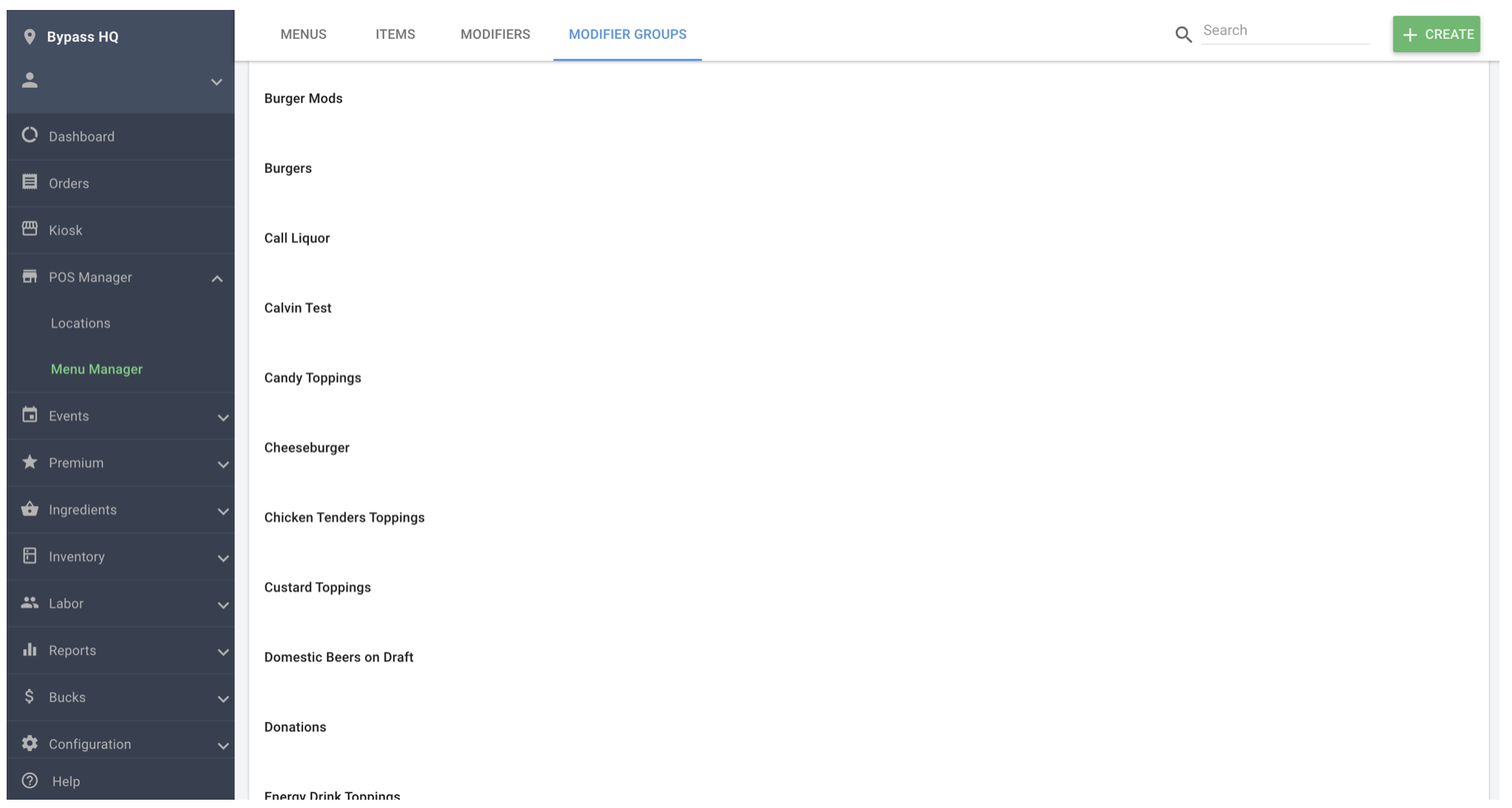The width and height of the screenshot is (1512, 808).
Task: Collapse the POS Manager section chevron
Action: [x=217, y=279]
